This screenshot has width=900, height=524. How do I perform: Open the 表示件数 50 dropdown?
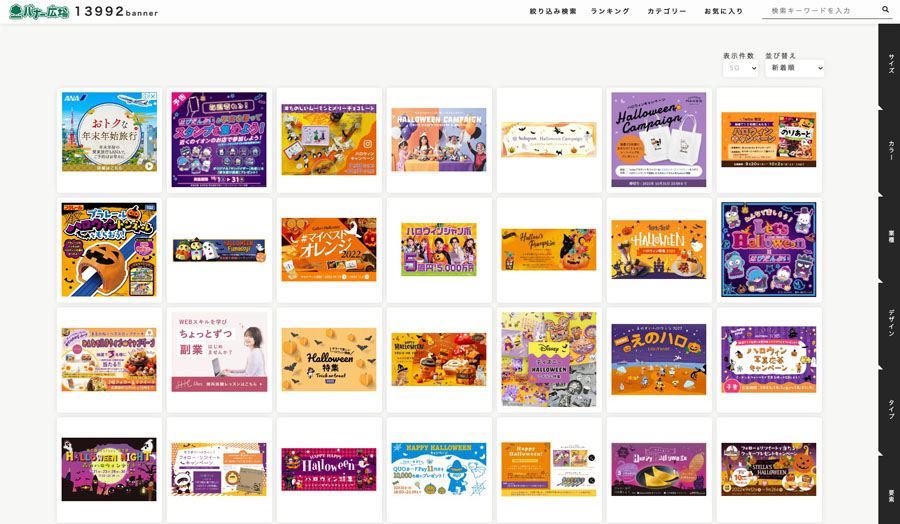click(x=740, y=68)
